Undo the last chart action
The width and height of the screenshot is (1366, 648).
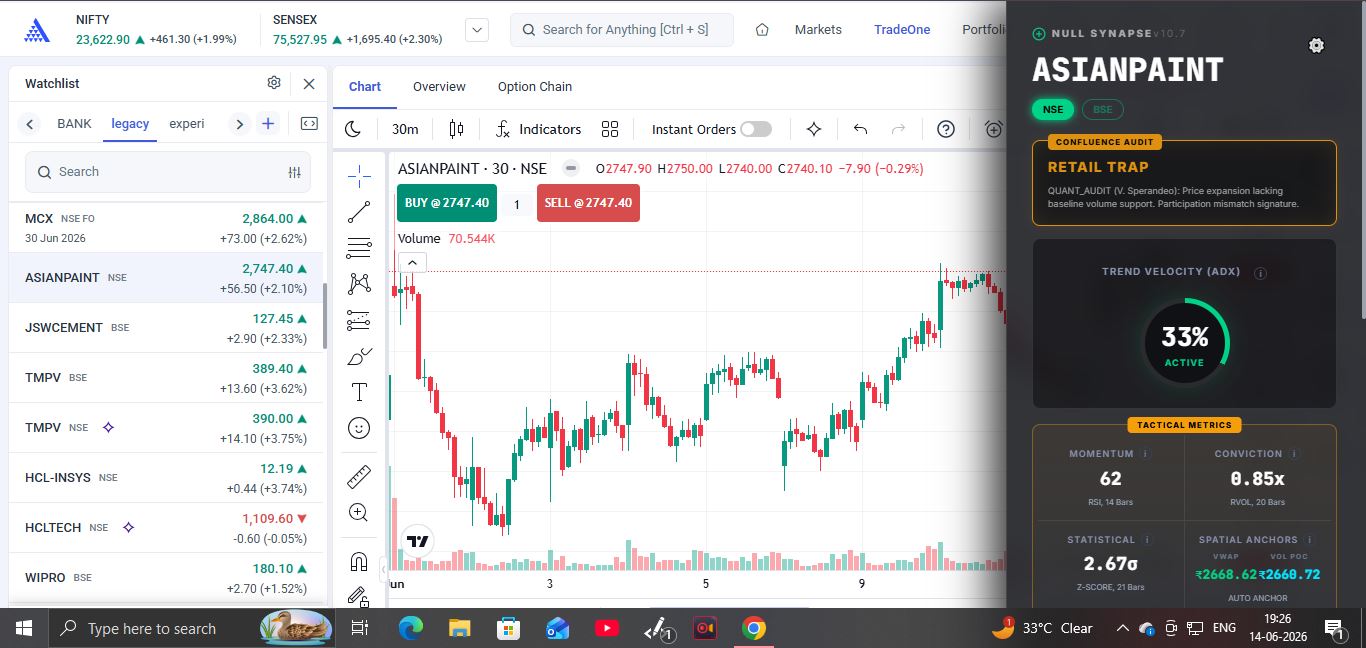860,129
